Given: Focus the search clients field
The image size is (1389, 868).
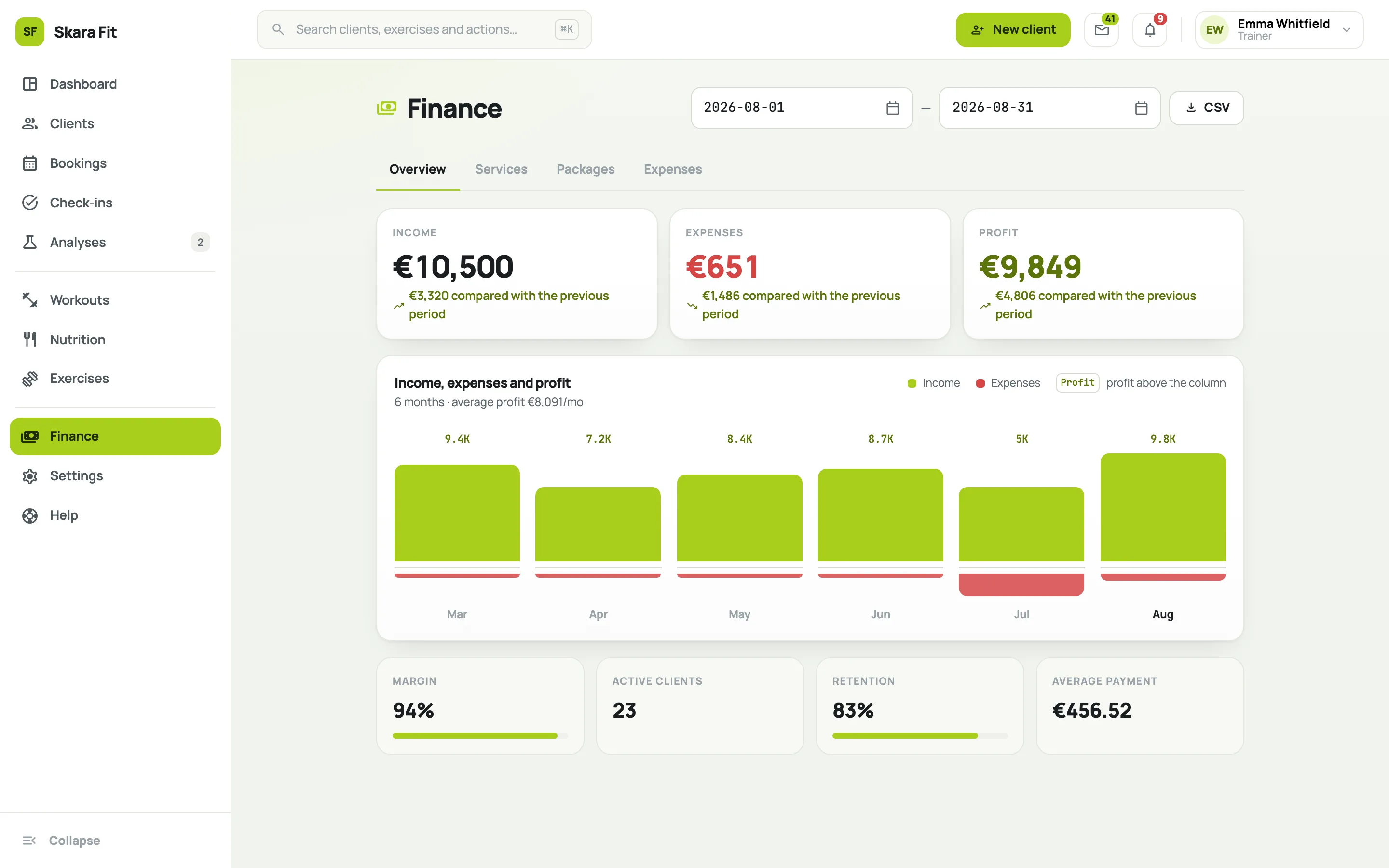Looking at the screenshot, I should pos(423,29).
